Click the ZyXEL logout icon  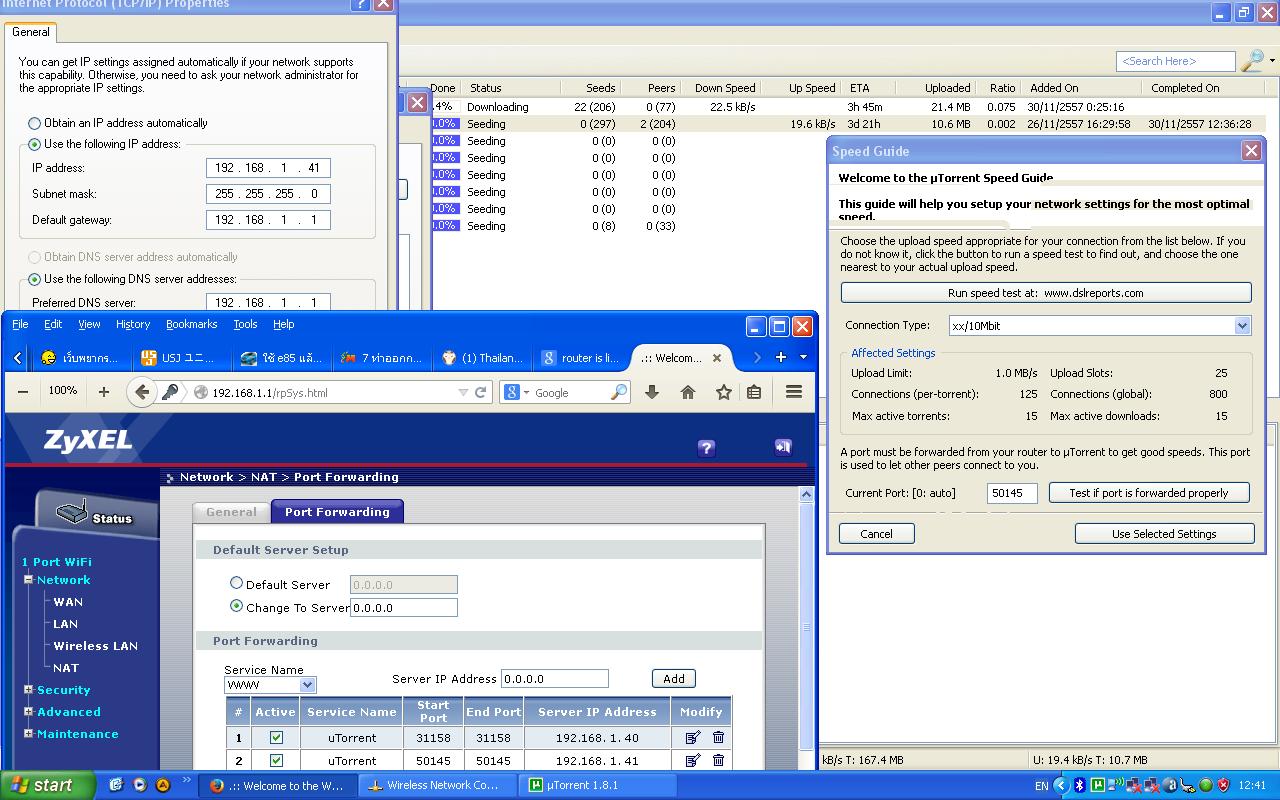coord(783,447)
